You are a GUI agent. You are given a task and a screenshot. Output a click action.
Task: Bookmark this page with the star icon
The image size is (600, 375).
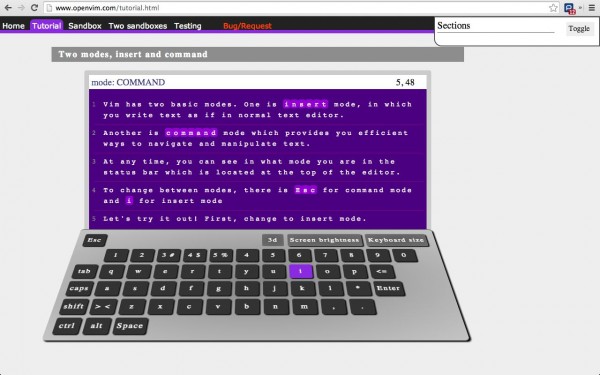click(x=553, y=8)
